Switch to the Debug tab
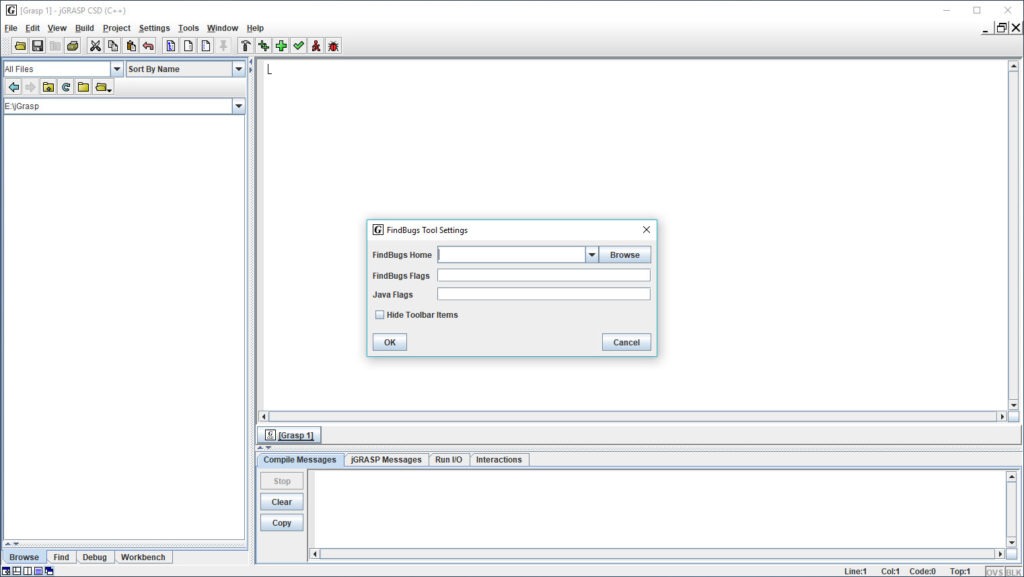The image size is (1024, 577). [95, 557]
